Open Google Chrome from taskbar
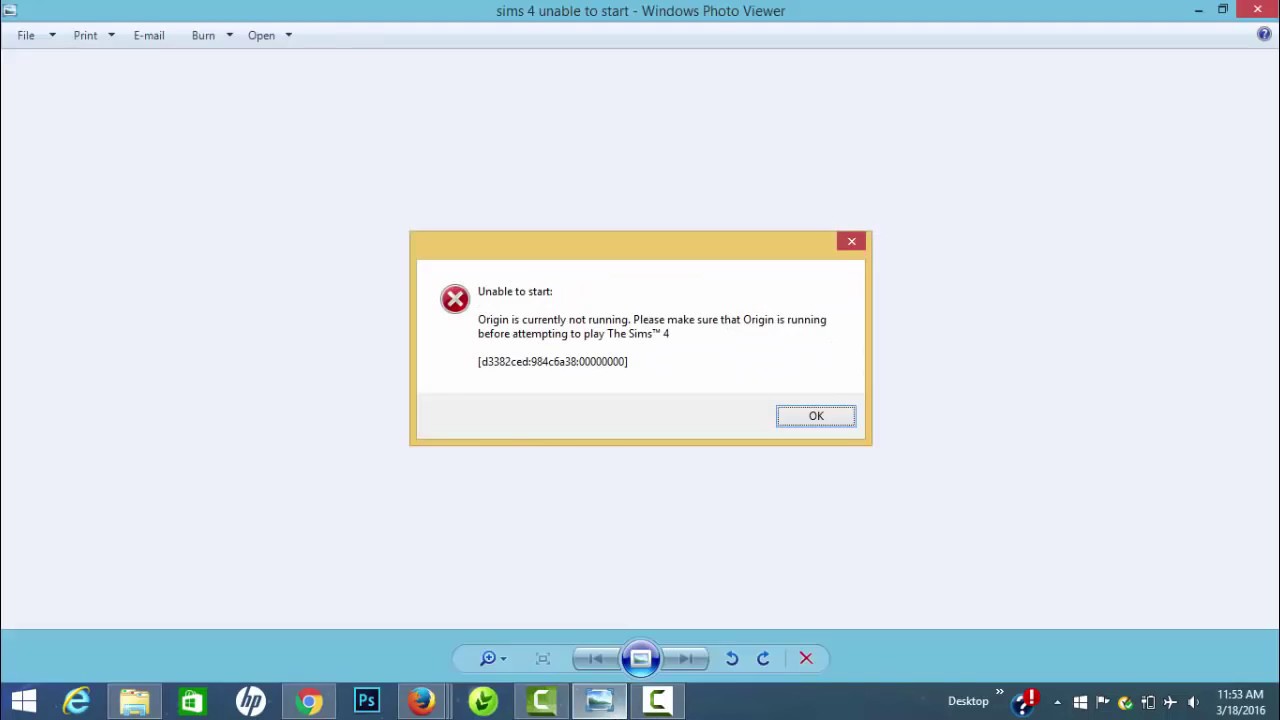The height and width of the screenshot is (720, 1280). click(x=309, y=702)
